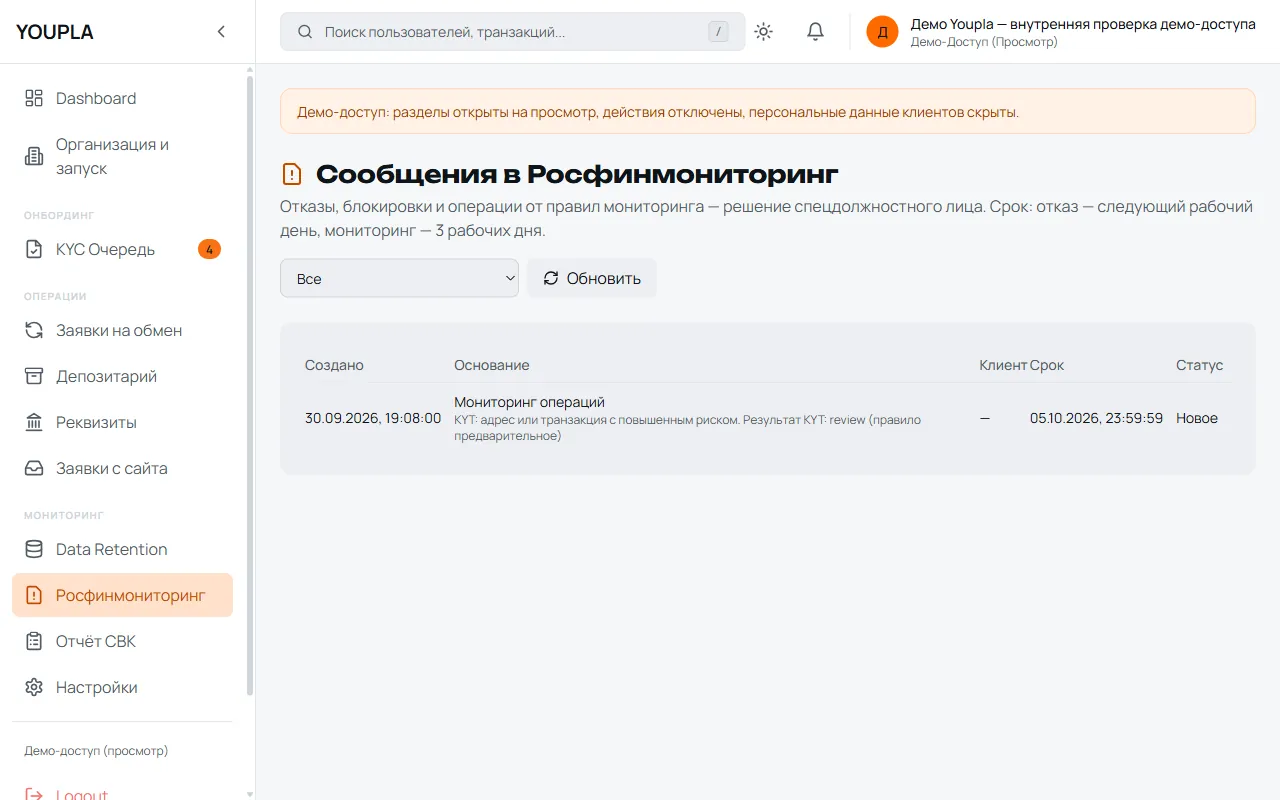Click the gear icon for Настройки

(x=34, y=687)
